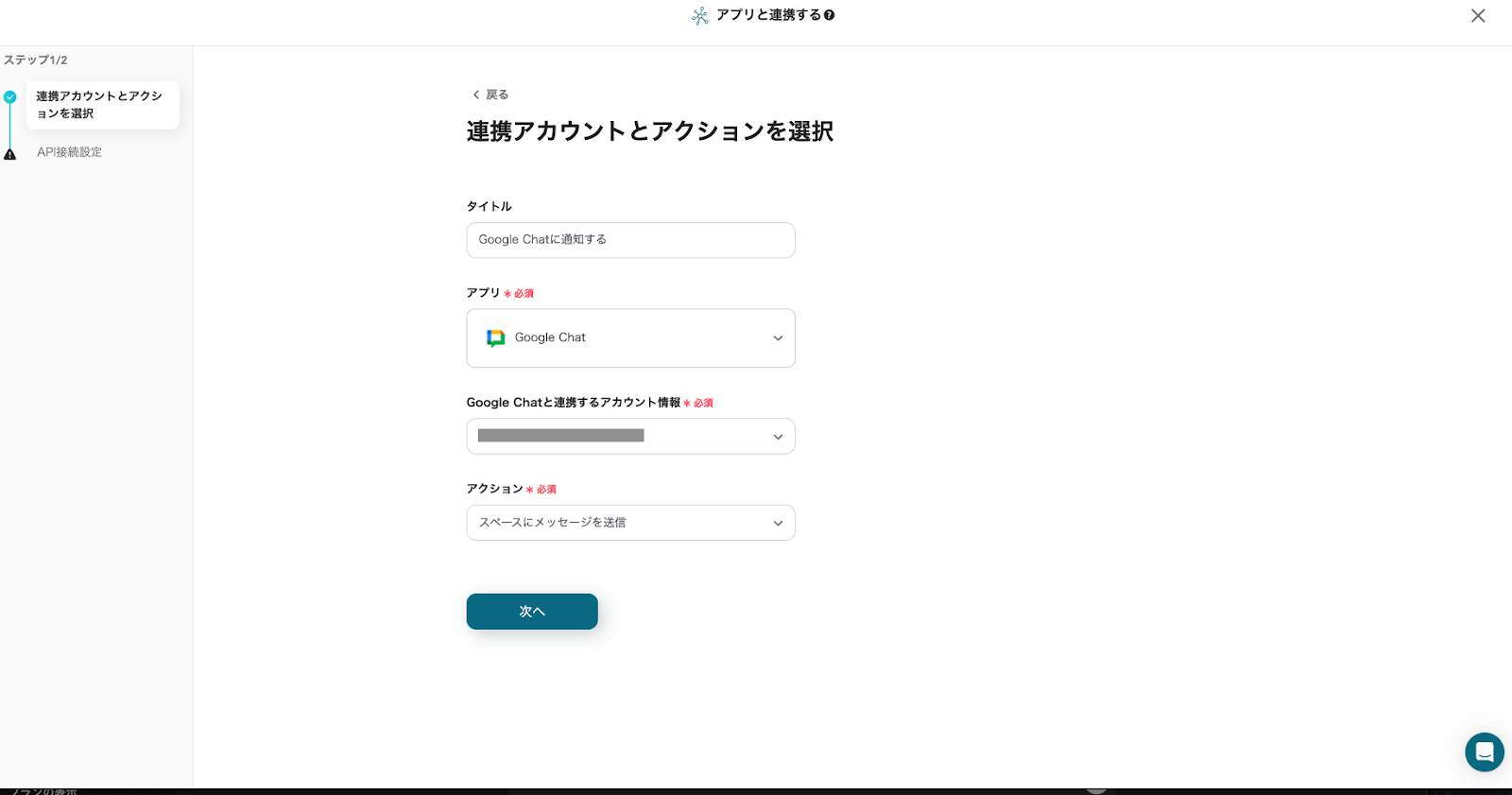Click the アプリと連携する header title
The image size is (1512, 795).
(x=768, y=15)
